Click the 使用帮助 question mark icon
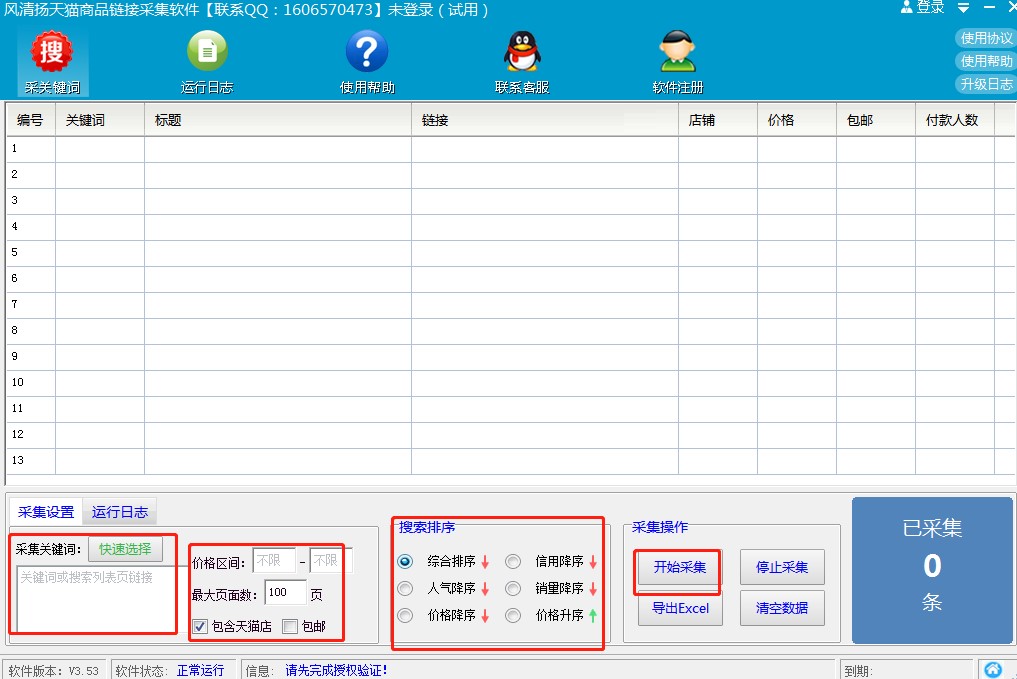 point(367,62)
